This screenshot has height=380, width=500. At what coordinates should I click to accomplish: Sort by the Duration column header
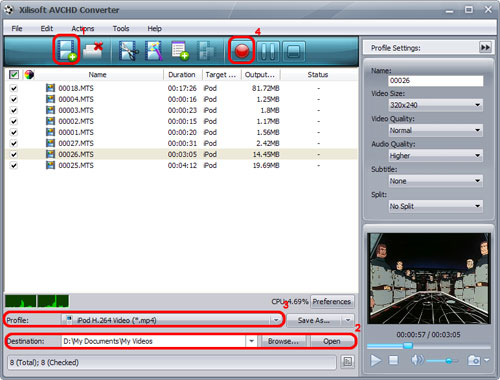tap(182, 75)
